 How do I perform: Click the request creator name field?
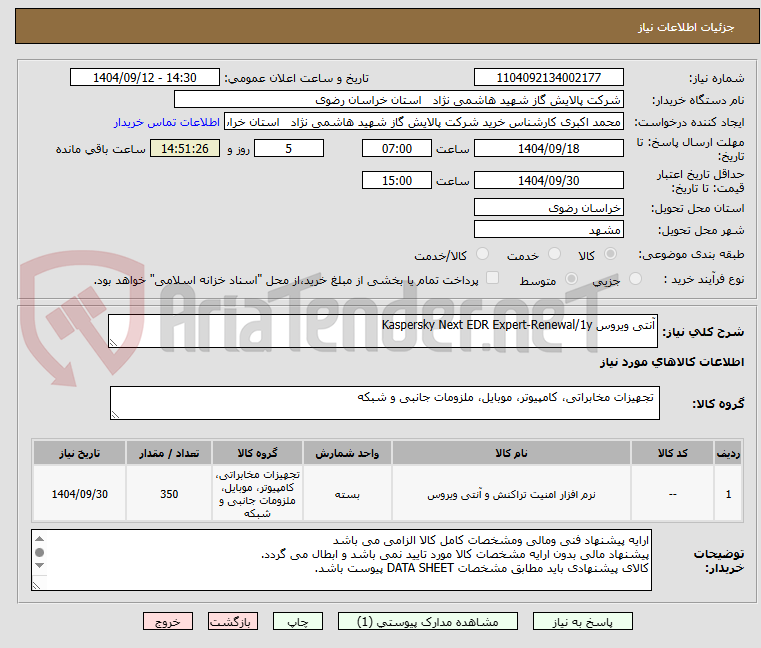423,122
